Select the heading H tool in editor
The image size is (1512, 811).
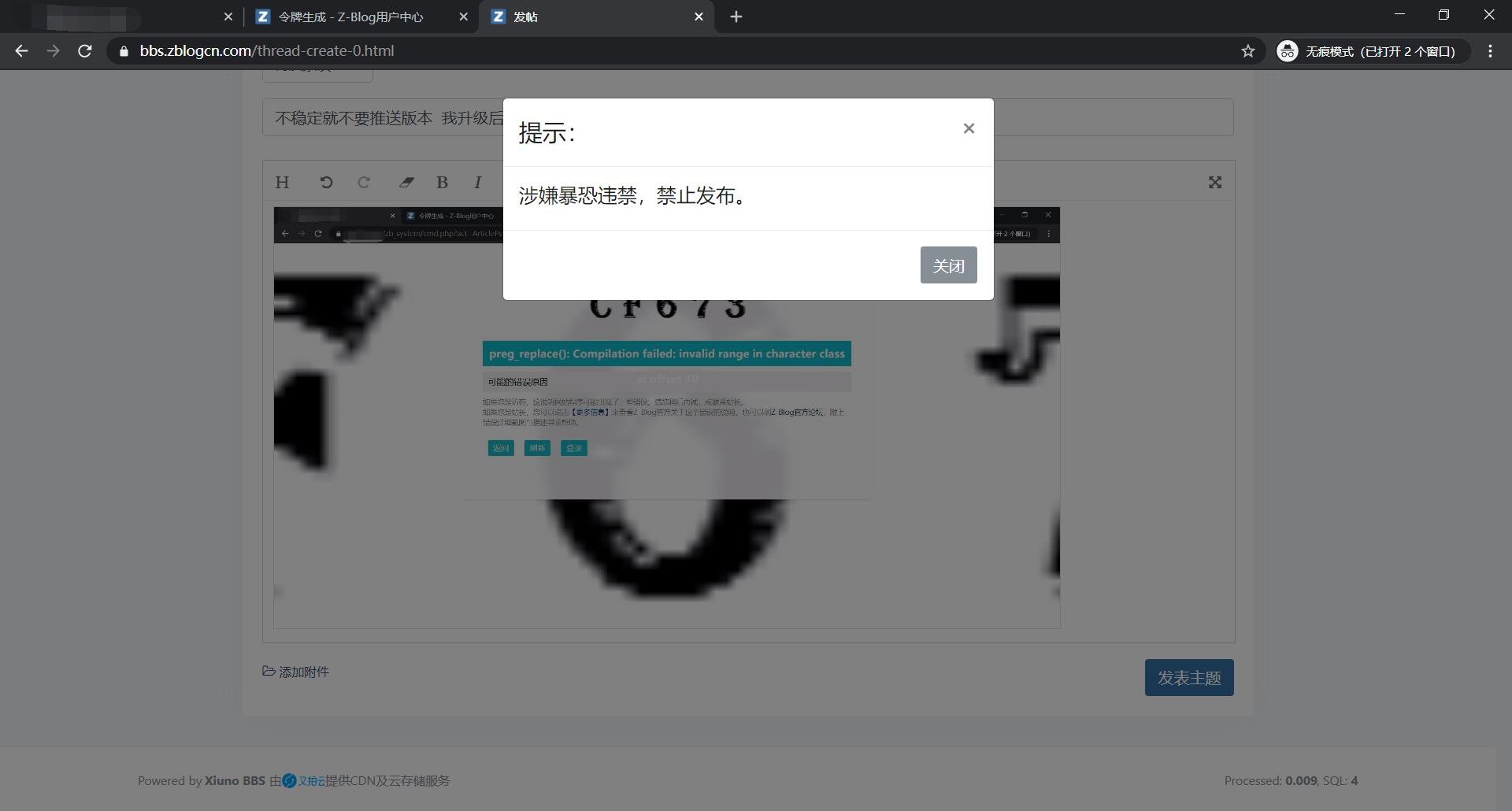point(283,183)
